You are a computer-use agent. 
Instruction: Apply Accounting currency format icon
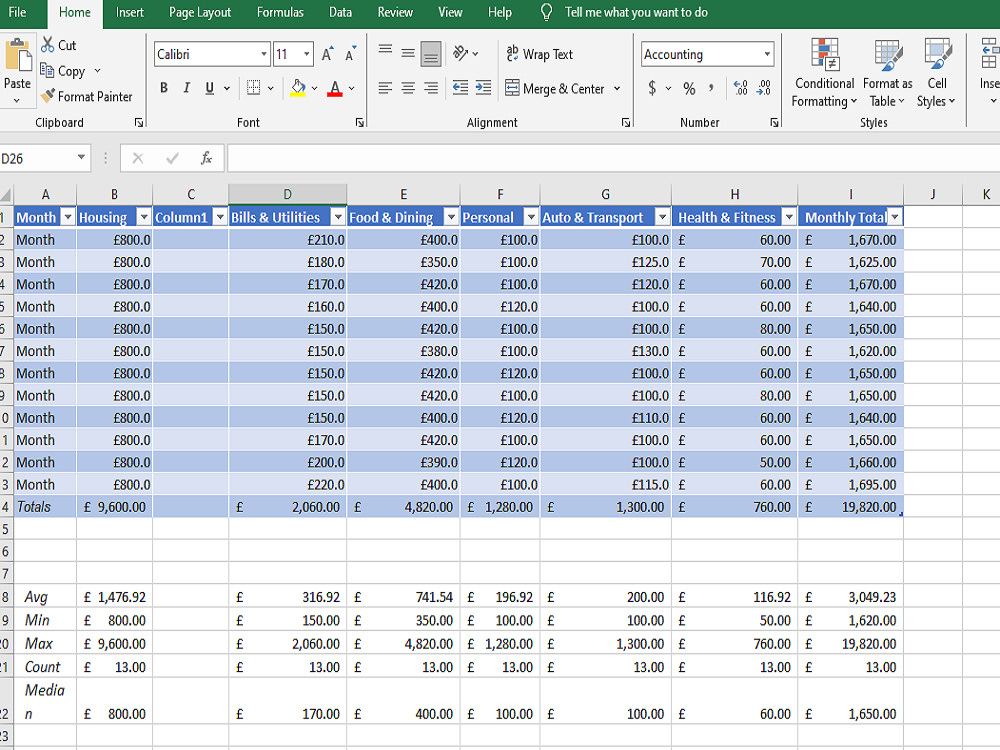[652, 88]
